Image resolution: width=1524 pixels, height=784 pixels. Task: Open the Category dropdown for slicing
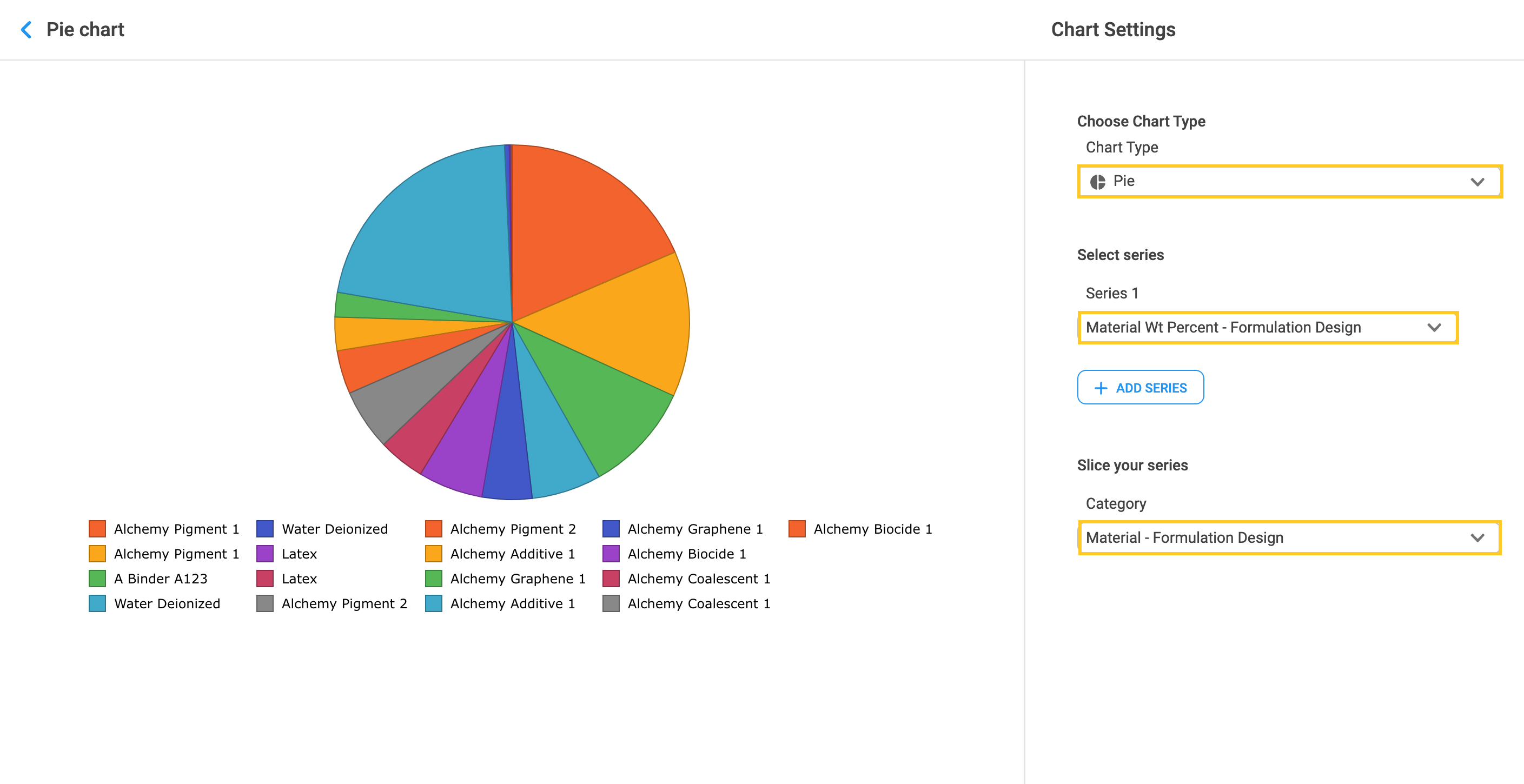point(1289,537)
